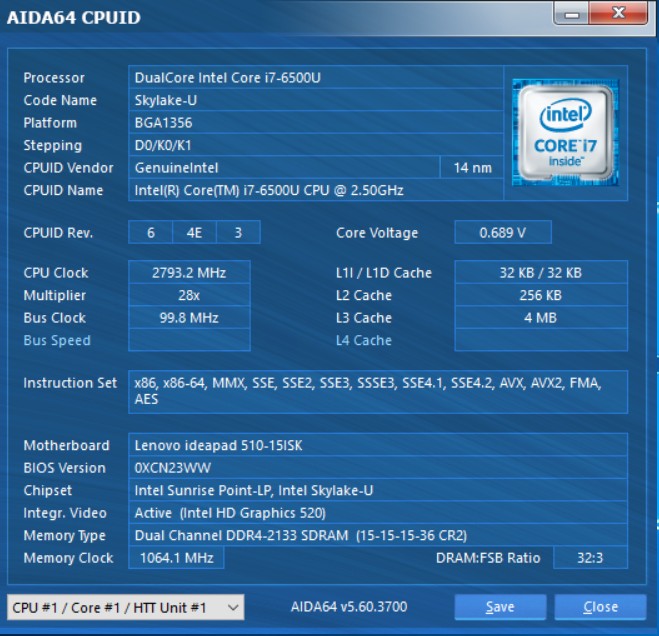Click the L4 Cache link label
Viewport: 659px width, 636px height.
point(364,340)
